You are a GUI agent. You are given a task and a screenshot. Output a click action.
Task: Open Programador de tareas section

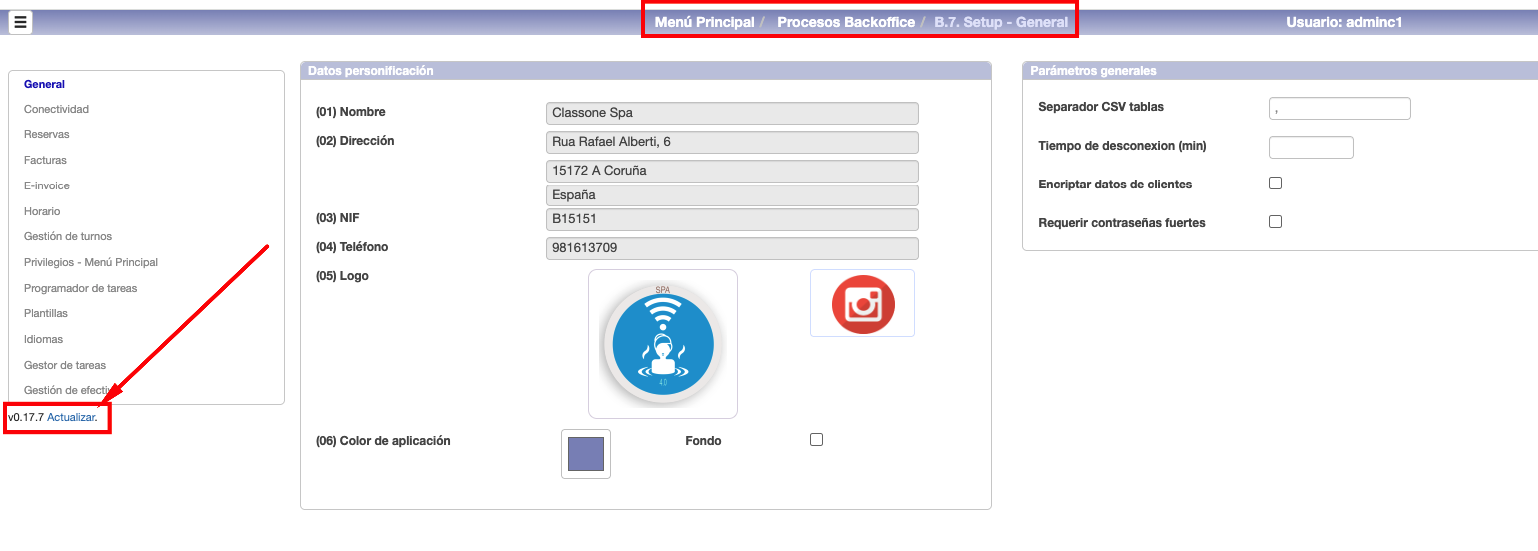[x=80, y=288]
